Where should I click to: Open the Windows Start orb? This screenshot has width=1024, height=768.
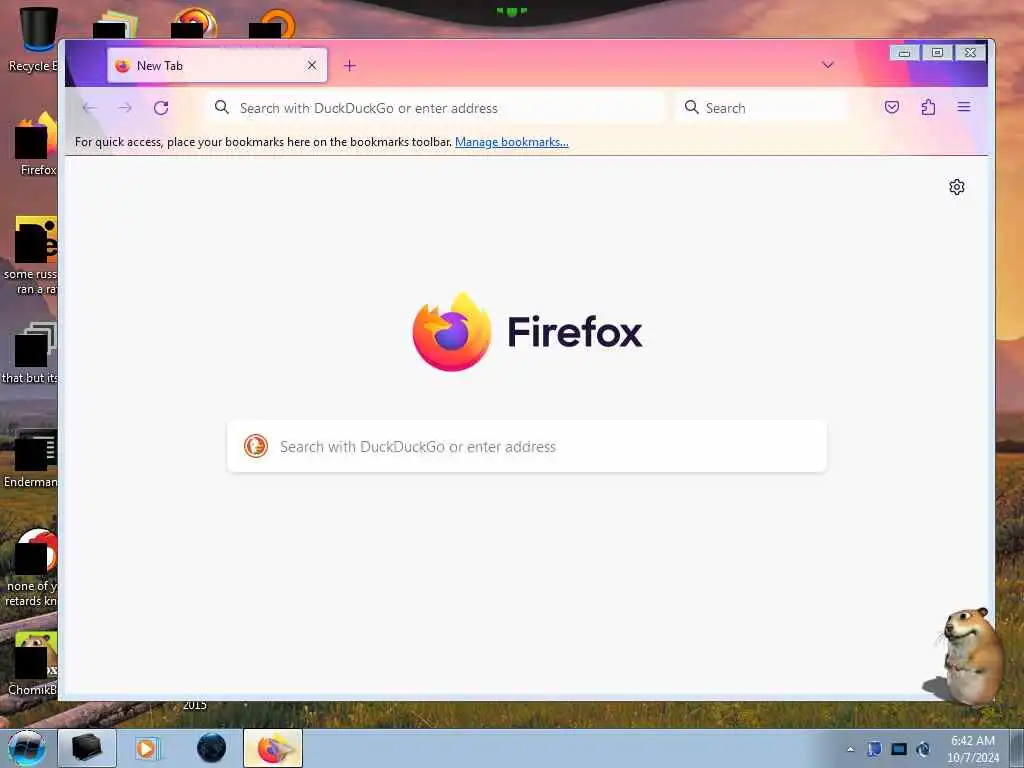(26, 748)
